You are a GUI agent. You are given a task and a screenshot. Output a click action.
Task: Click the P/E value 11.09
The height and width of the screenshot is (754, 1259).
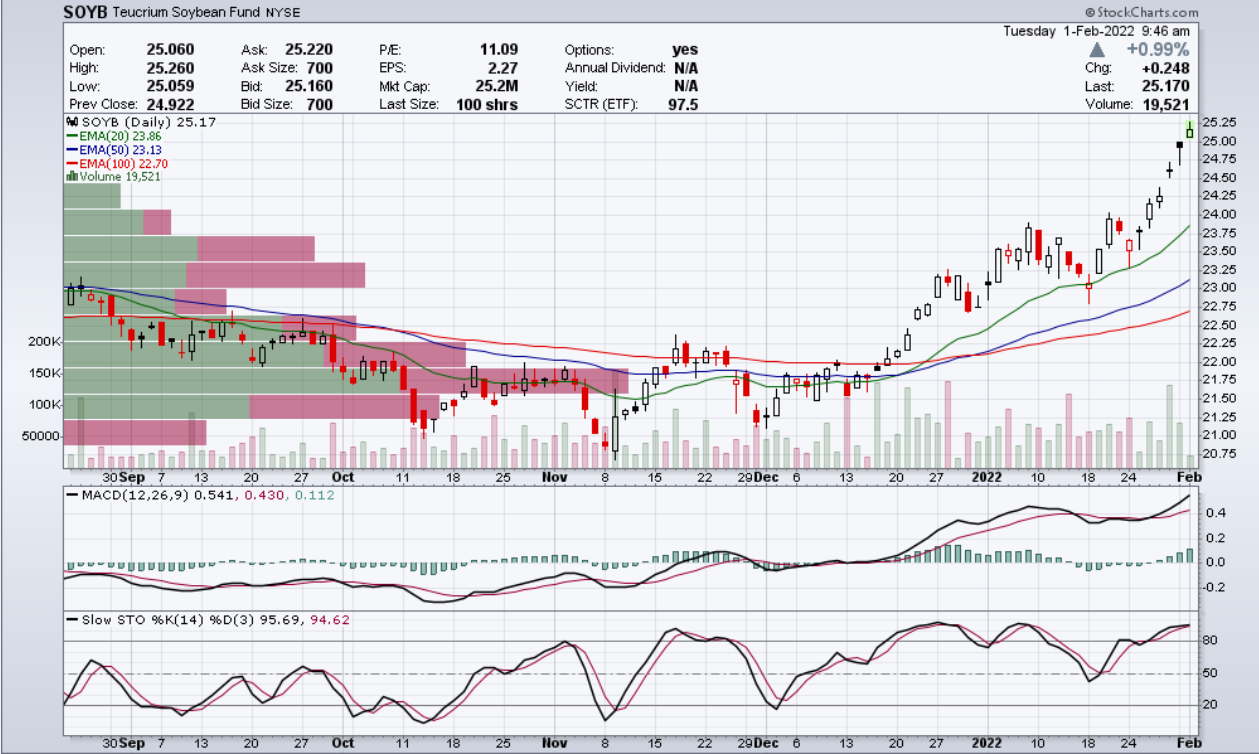[x=500, y=50]
